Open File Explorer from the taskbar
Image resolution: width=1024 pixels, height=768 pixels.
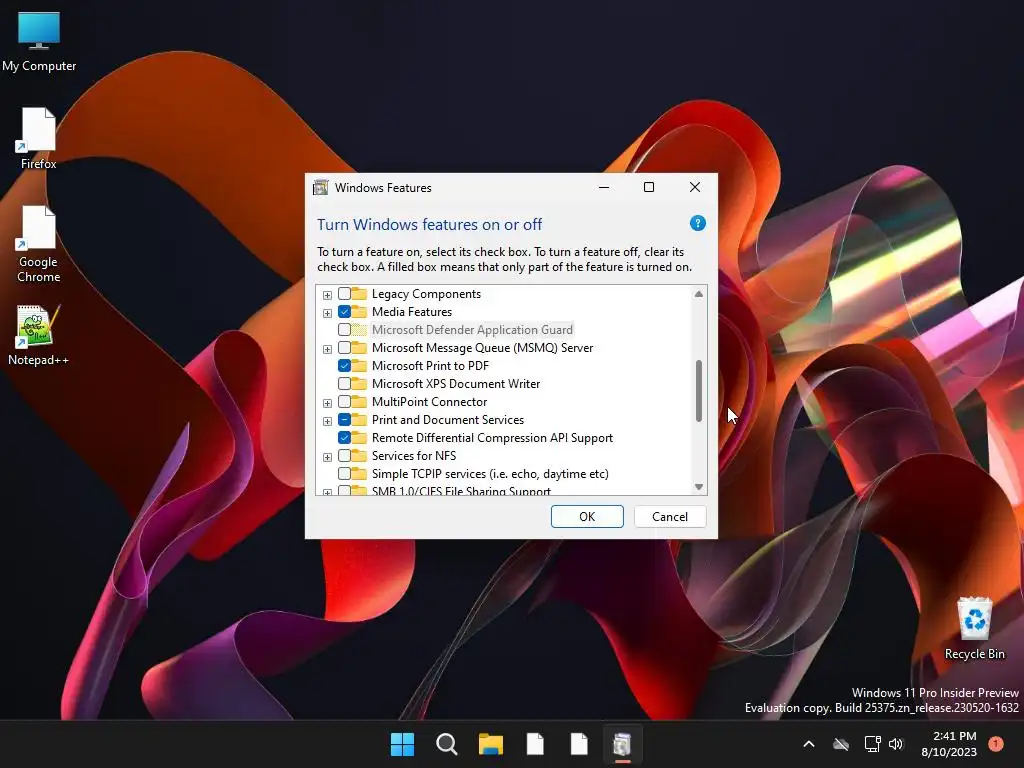click(490, 744)
